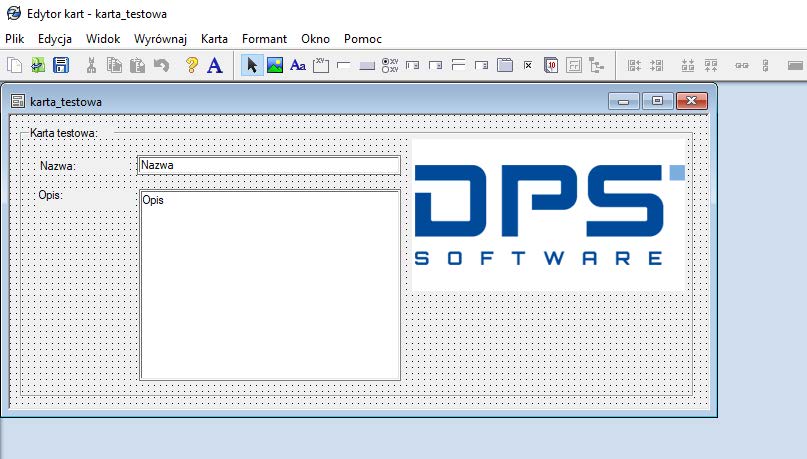This screenshot has width=807, height=459.
Task: Click the Paste clipboard icon
Action: point(137,65)
